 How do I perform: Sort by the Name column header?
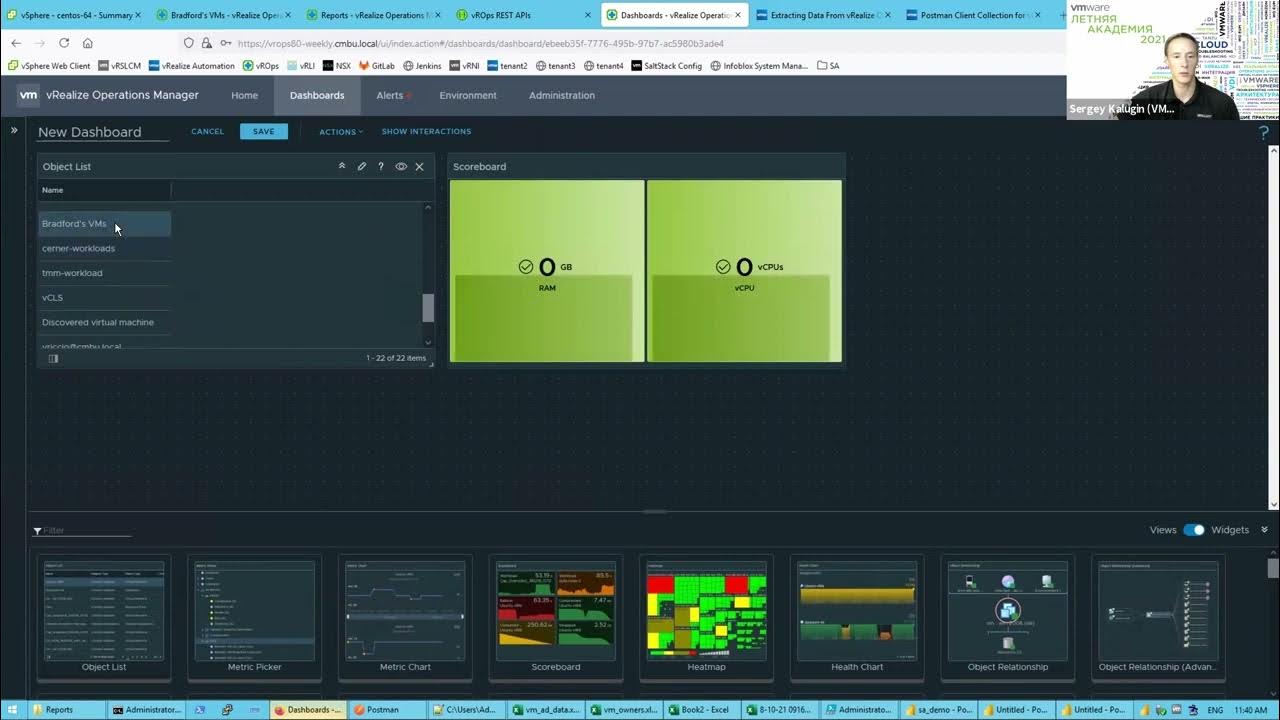click(104, 190)
